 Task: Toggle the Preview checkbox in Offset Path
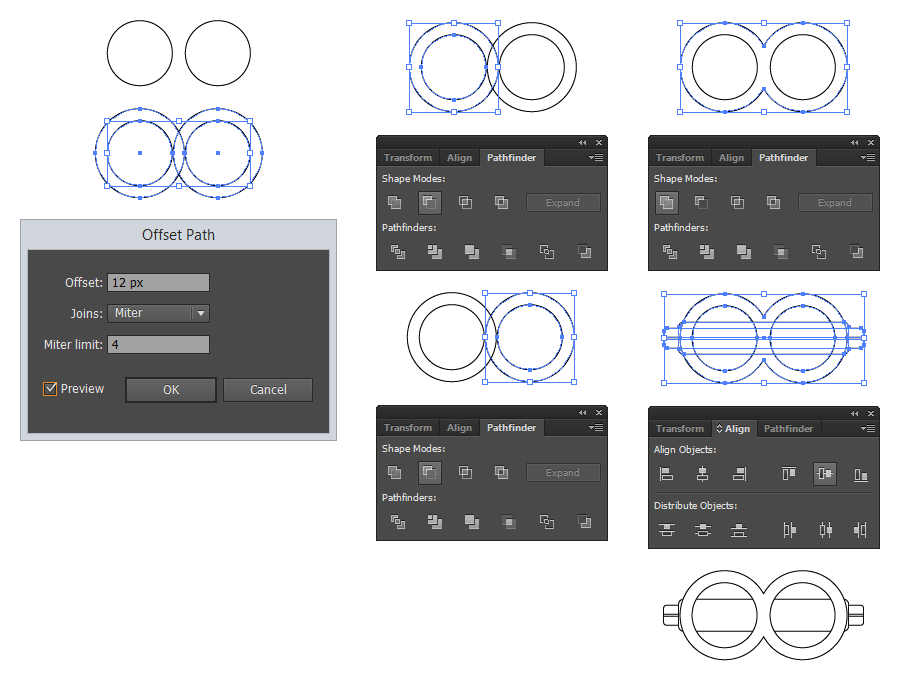50,389
